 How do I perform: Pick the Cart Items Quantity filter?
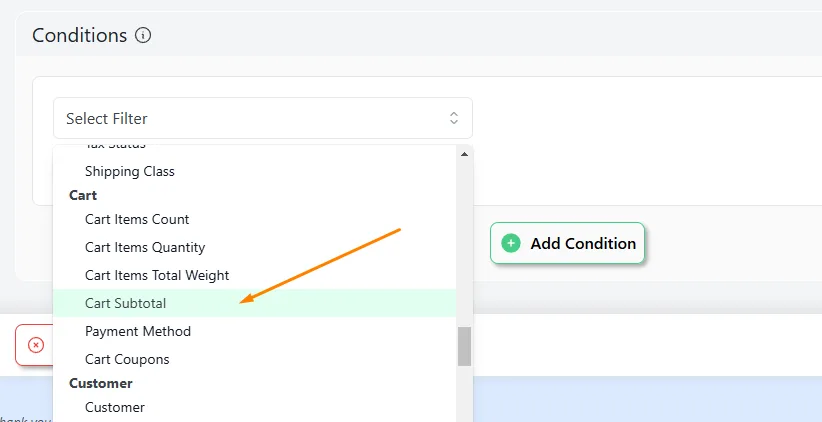[254, 247]
